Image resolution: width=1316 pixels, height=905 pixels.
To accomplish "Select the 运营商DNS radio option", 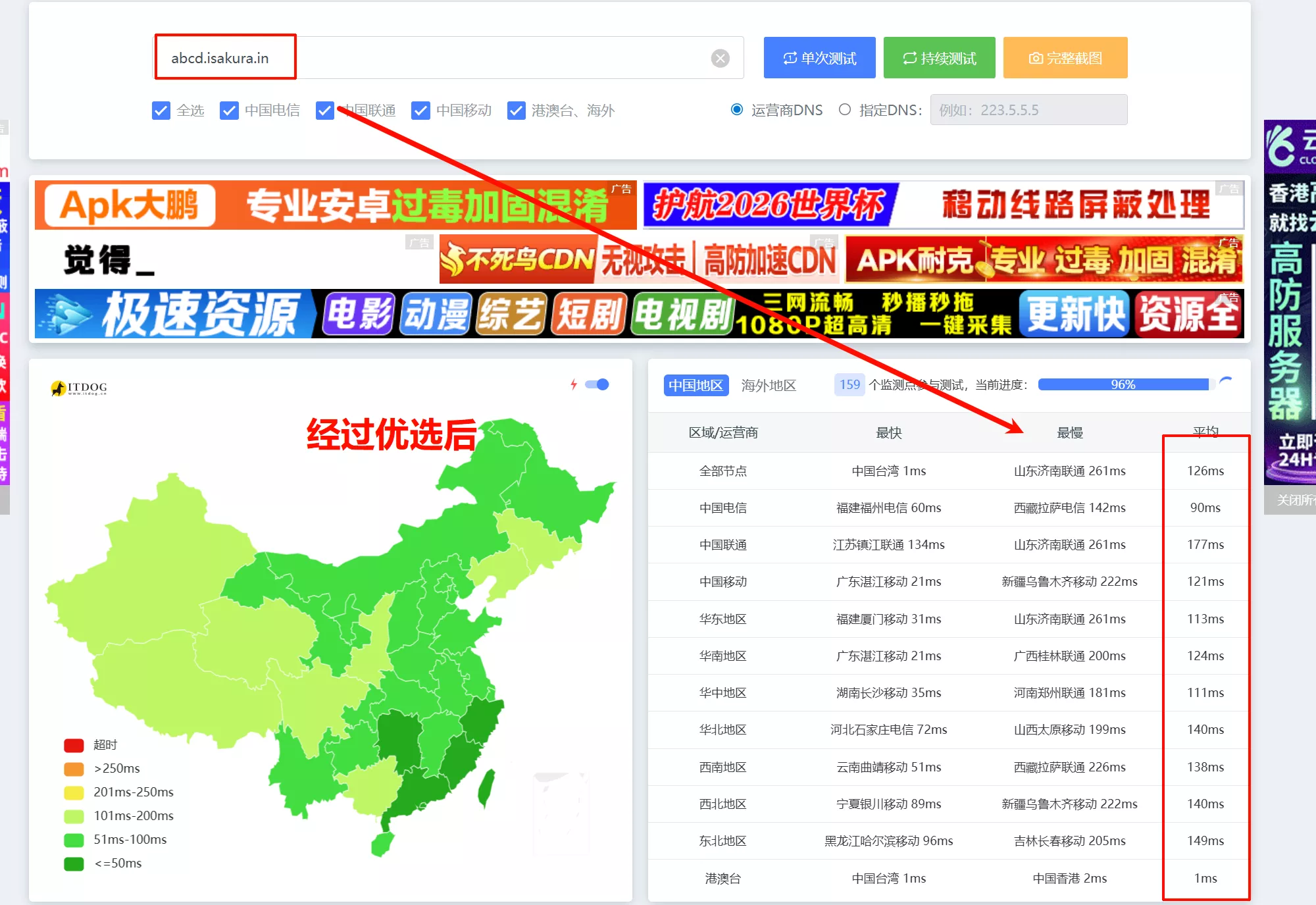I will point(737,109).
